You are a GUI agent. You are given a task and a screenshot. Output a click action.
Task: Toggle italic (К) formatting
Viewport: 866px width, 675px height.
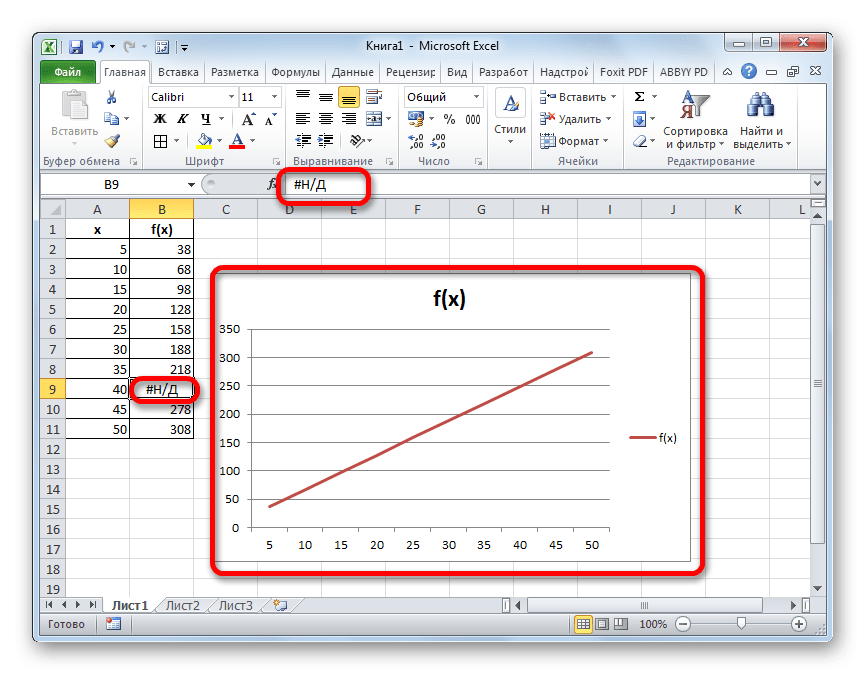click(x=182, y=119)
